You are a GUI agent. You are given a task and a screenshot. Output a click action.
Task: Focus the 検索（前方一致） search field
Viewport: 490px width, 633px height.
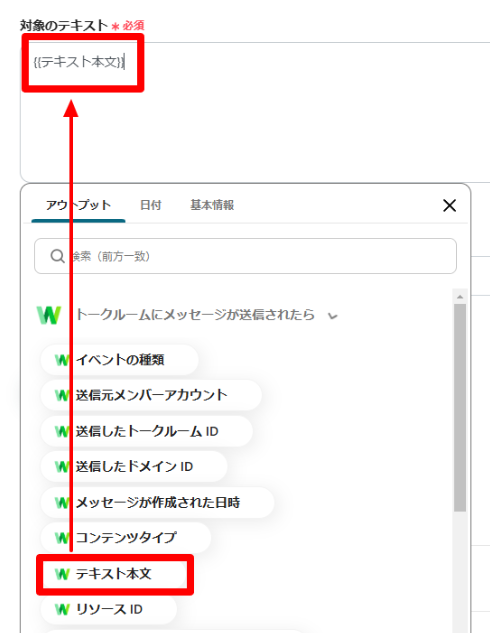pos(245,256)
